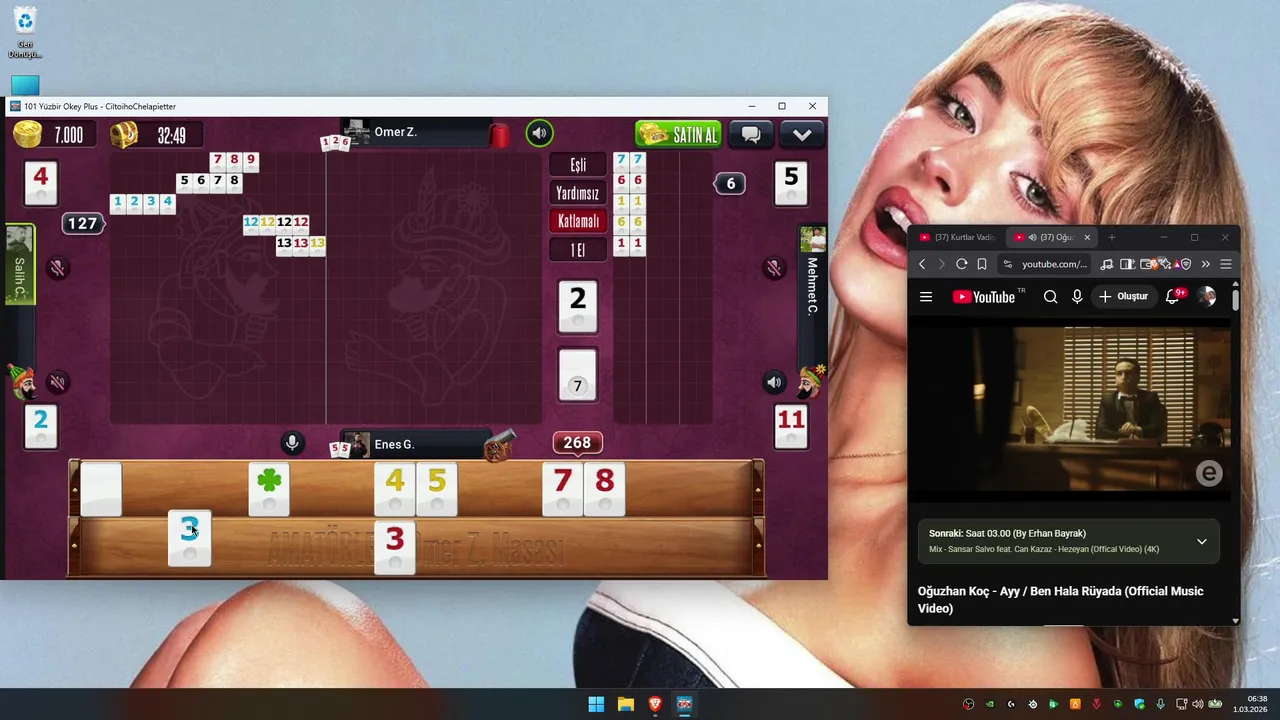Toggle the green game sound button
The image size is (1280, 720).
tap(539, 133)
